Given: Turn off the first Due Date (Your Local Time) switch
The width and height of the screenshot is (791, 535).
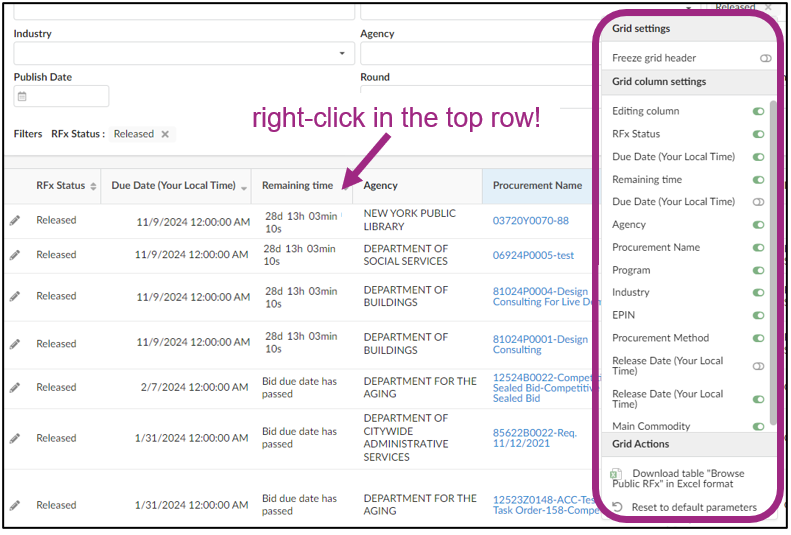Looking at the screenshot, I should (x=758, y=157).
